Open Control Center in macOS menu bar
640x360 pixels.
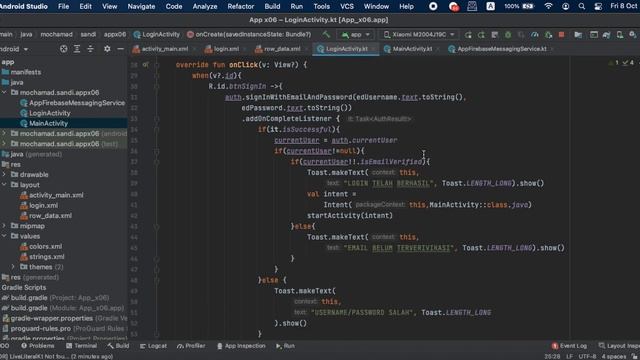point(598,7)
